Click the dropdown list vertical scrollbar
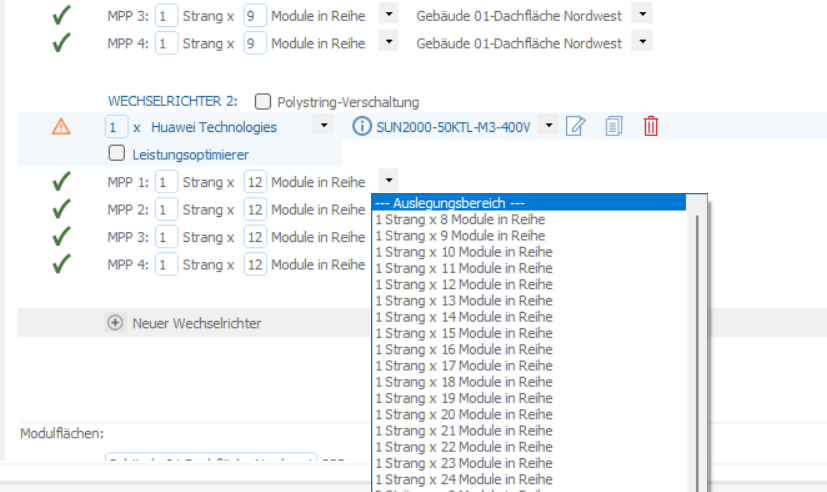The height and width of the screenshot is (492, 827). point(698,300)
